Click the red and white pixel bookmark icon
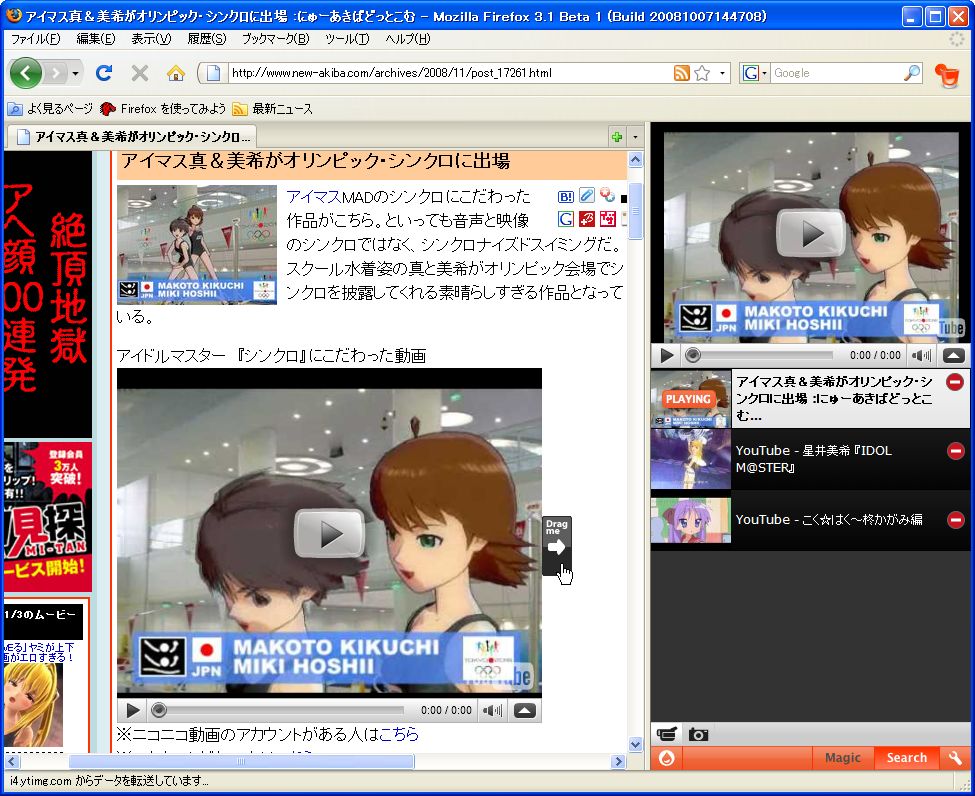975x796 pixels. [x=607, y=219]
